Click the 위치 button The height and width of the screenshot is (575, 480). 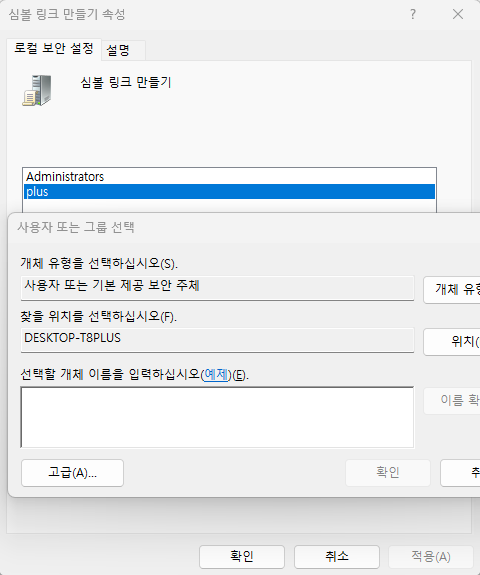(x=452, y=342)
